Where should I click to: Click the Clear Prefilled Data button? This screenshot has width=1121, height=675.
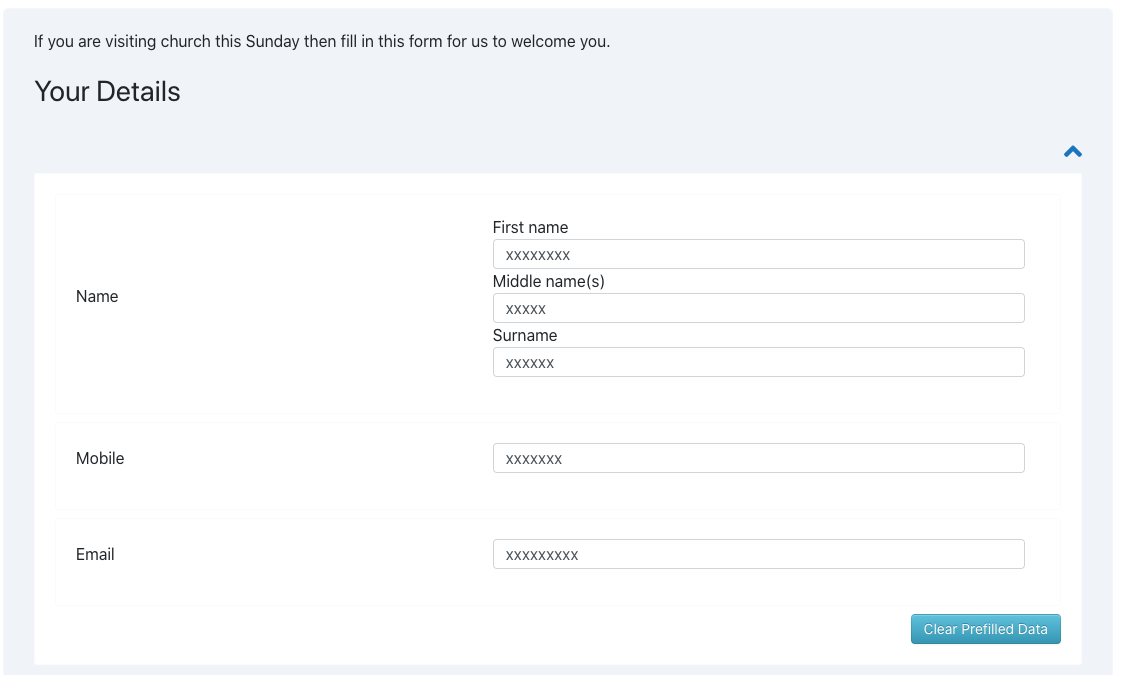coord(985,629)
